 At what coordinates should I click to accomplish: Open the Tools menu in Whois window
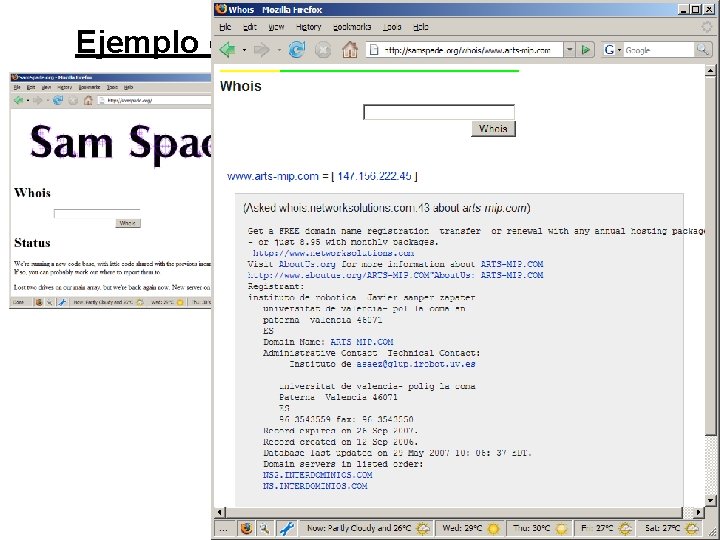tap(392, 27)
